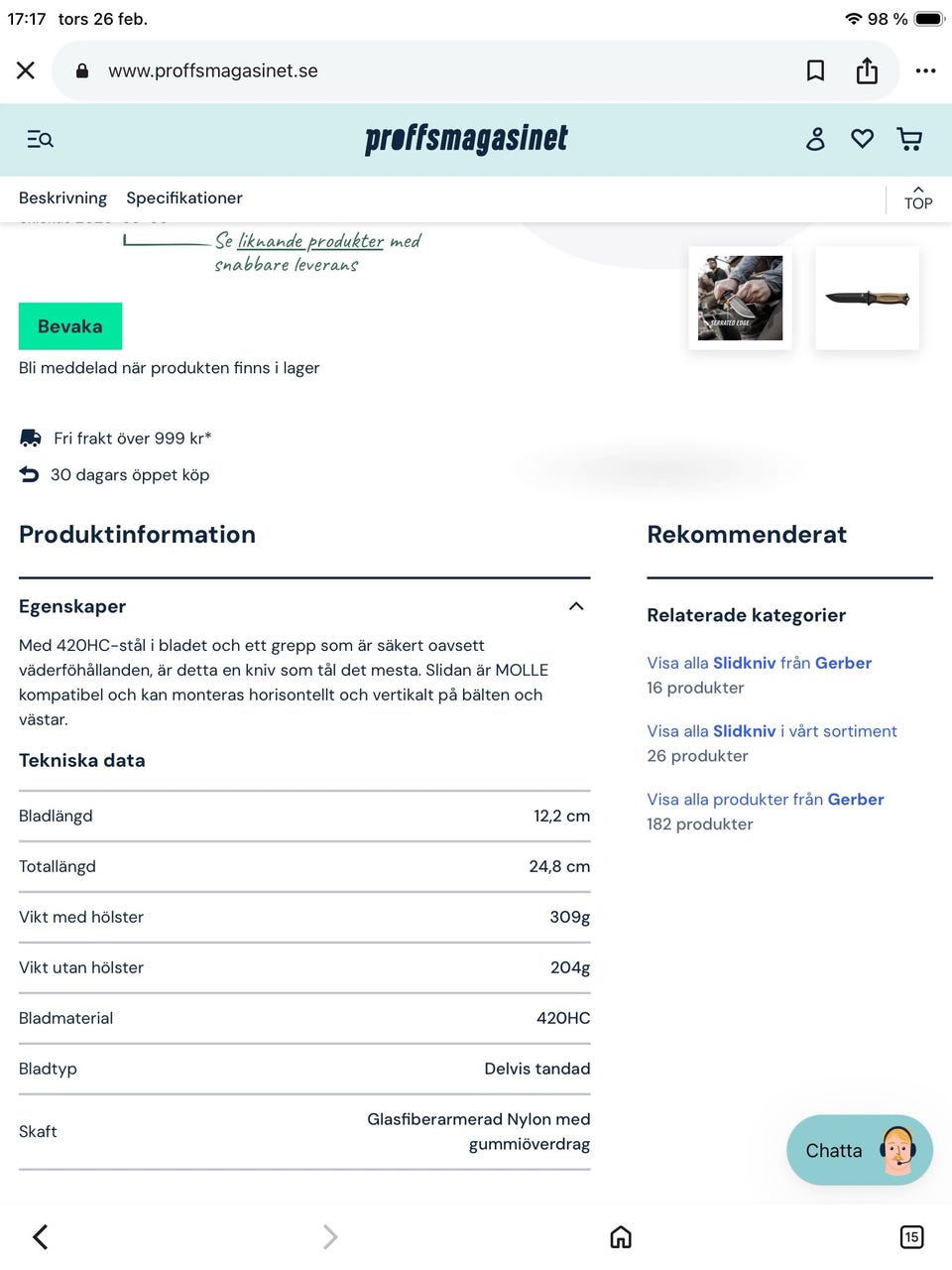Image resolution: width=952 pixels, height=1270 pixels.
Task: Click the TOP chevron to scroll up
Action: tap(917, 196)
